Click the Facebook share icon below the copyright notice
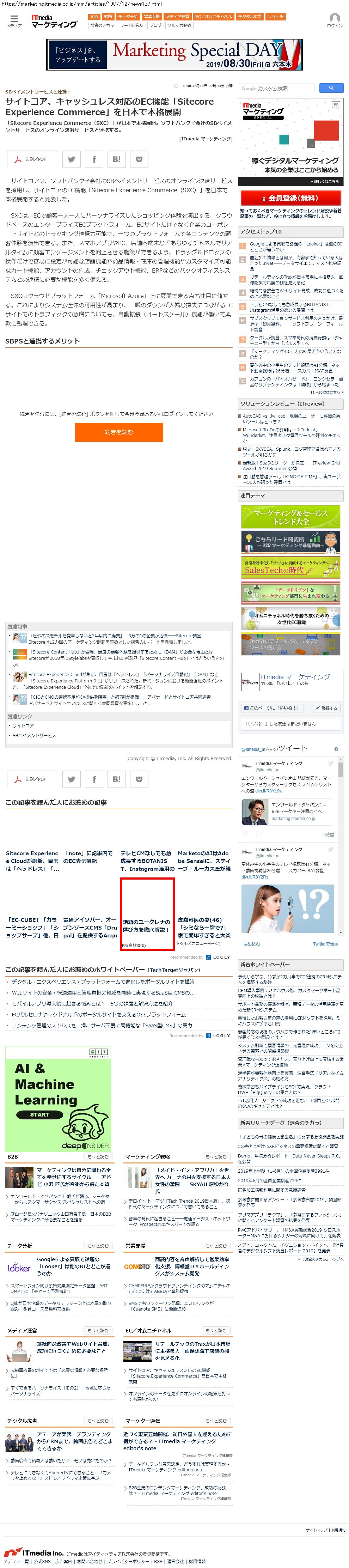 (94, 778)
